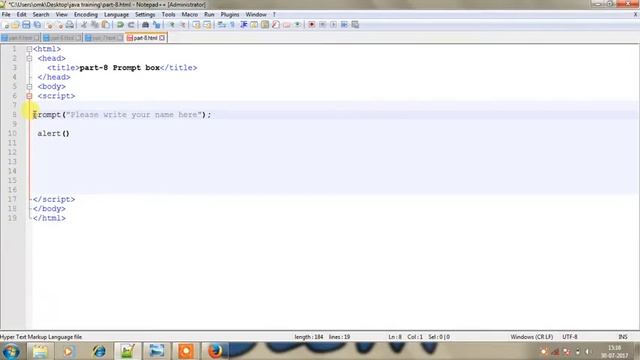Screen dimensions: 640x360
Task: Click the Replace toolbar icon
Action: [156, 25]
